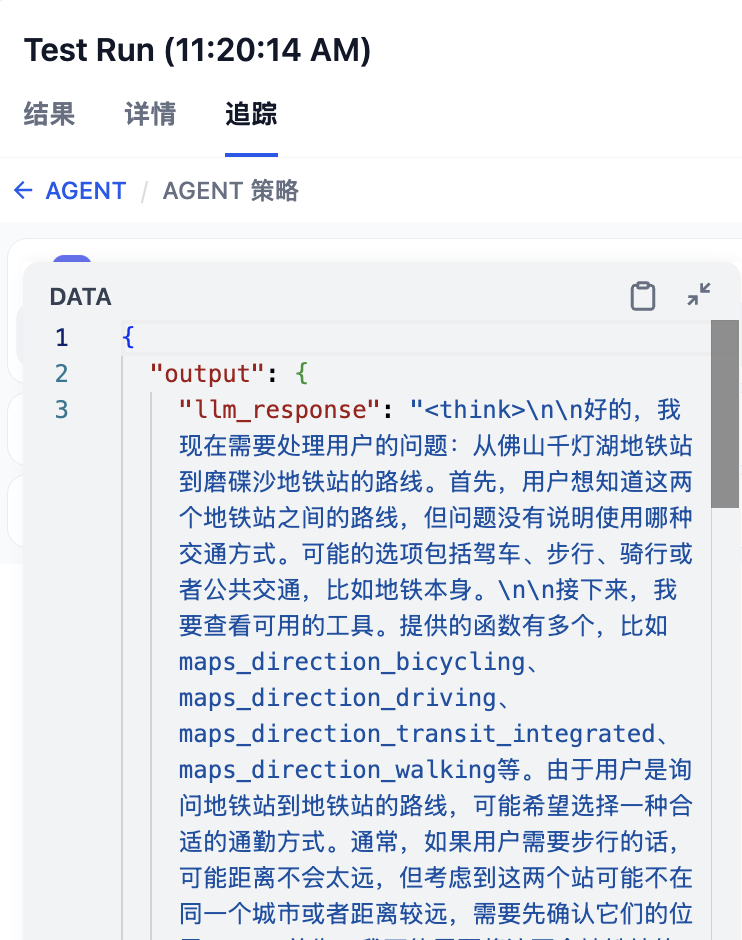The width and height of the screenshot is (742, 940).
Task: Copy the DATA panel contents to clipboard
Action: [x=642, y=296]
